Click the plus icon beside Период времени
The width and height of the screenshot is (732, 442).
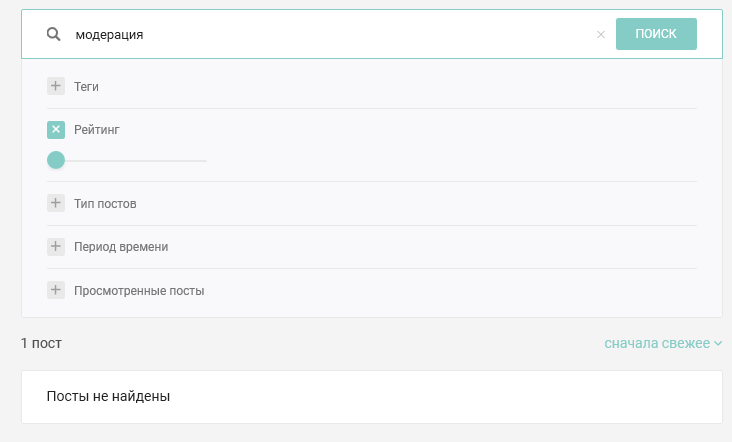[56, 246]
